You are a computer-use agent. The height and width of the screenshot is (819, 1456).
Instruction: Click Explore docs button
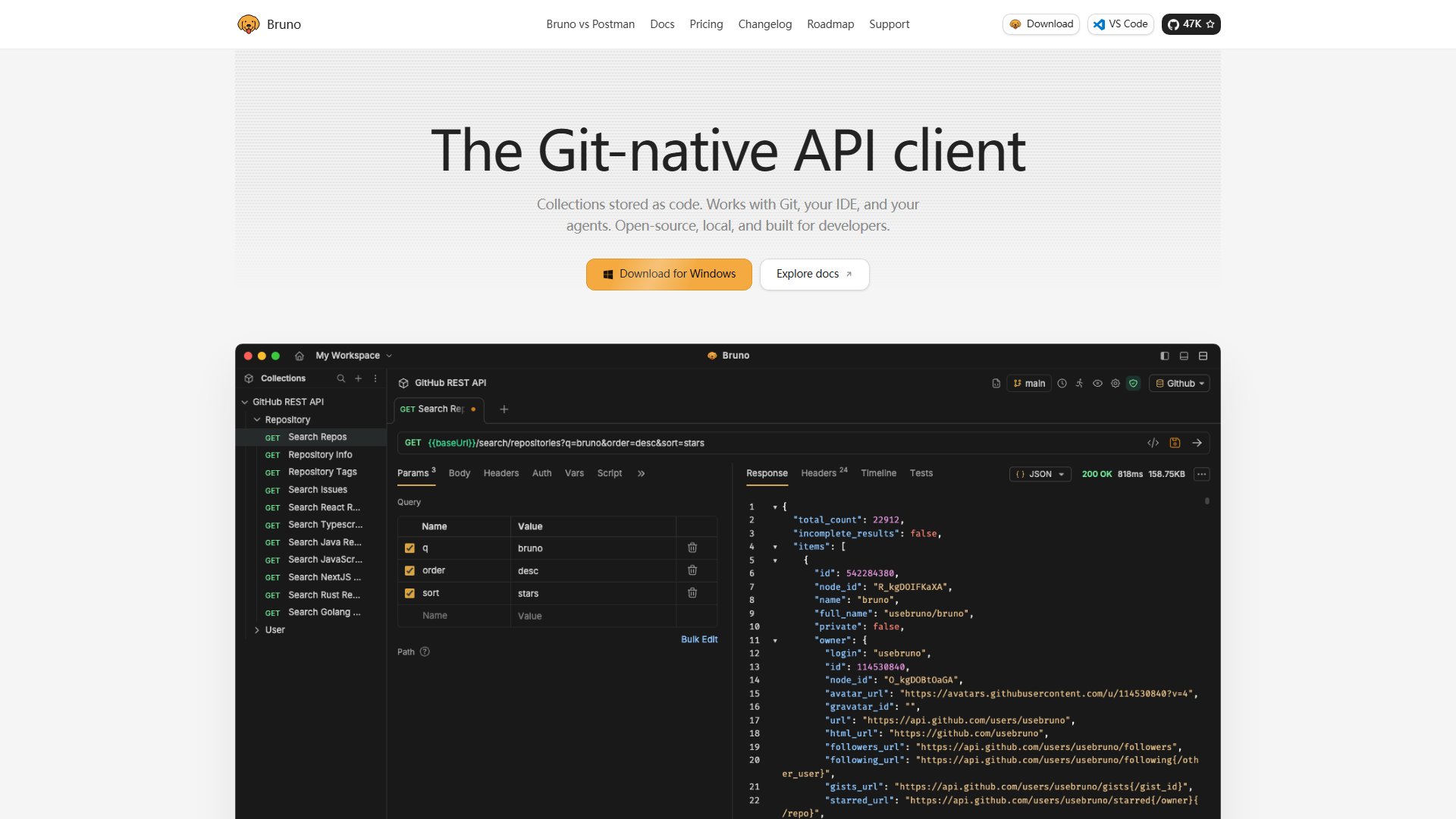pos(814,274)
